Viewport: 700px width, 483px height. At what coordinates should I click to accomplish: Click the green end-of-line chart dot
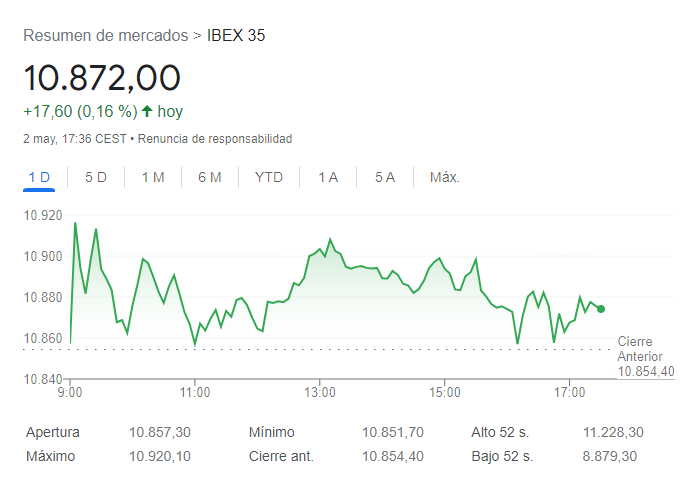(601, 309)
